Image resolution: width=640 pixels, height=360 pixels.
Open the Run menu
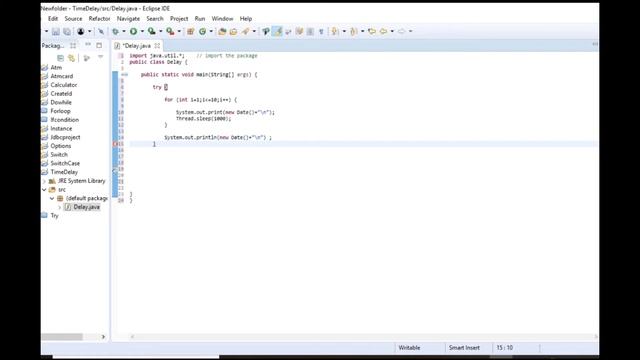[200, 19]
